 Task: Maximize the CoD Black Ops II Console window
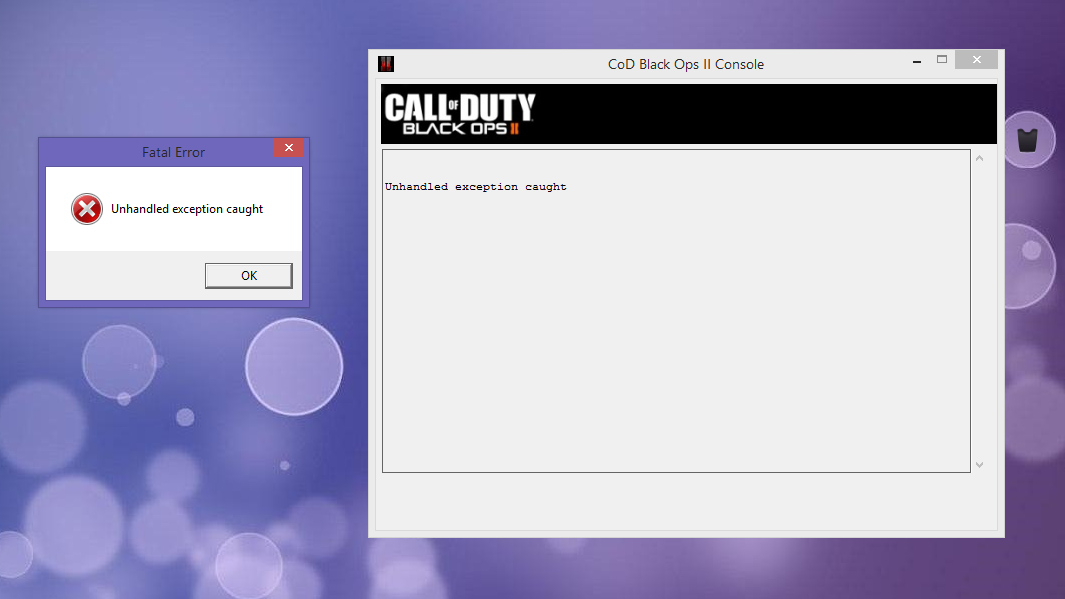942,60
